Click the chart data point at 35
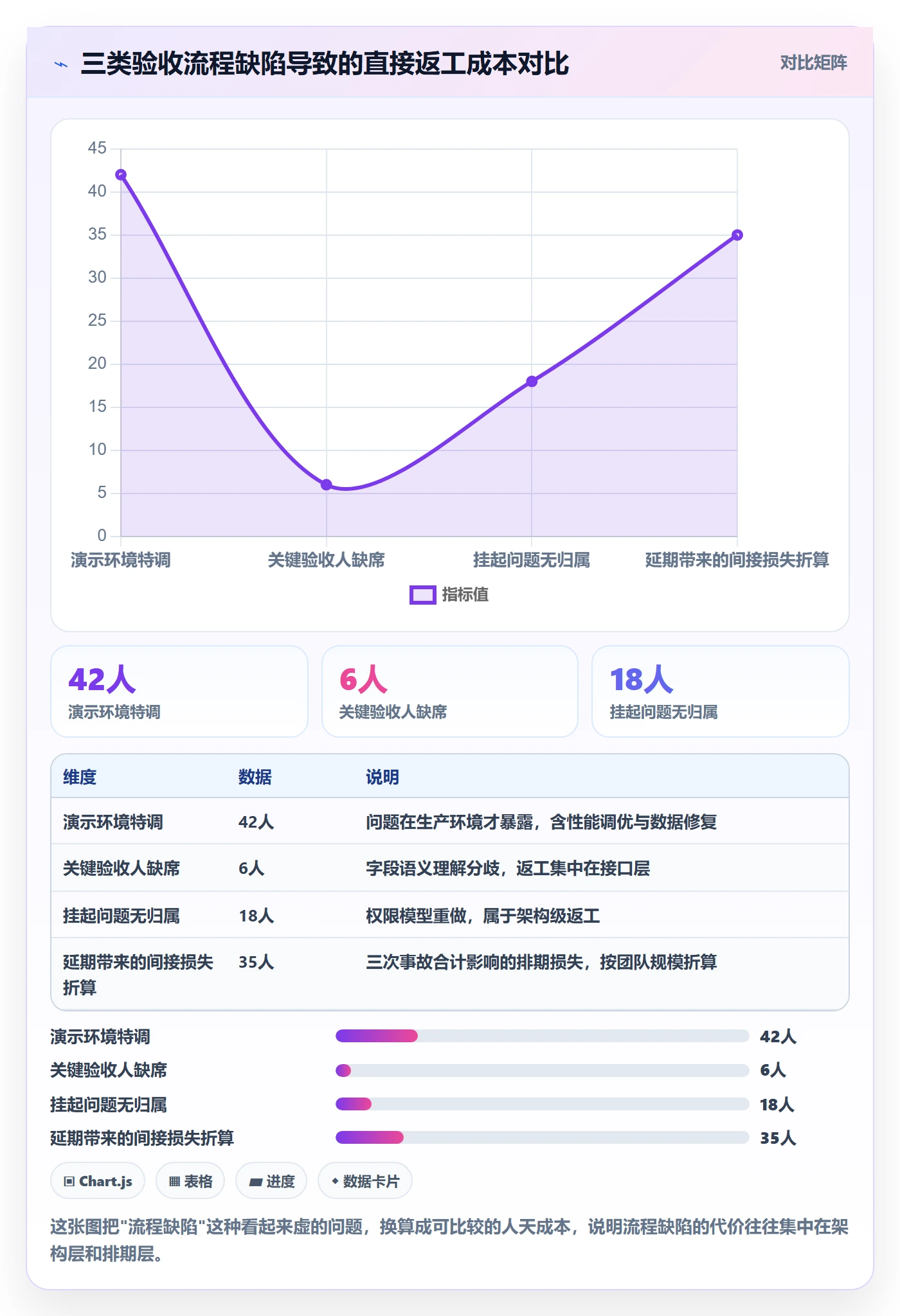This screenshot has width=900, height=1316. (x=737, y=235)
